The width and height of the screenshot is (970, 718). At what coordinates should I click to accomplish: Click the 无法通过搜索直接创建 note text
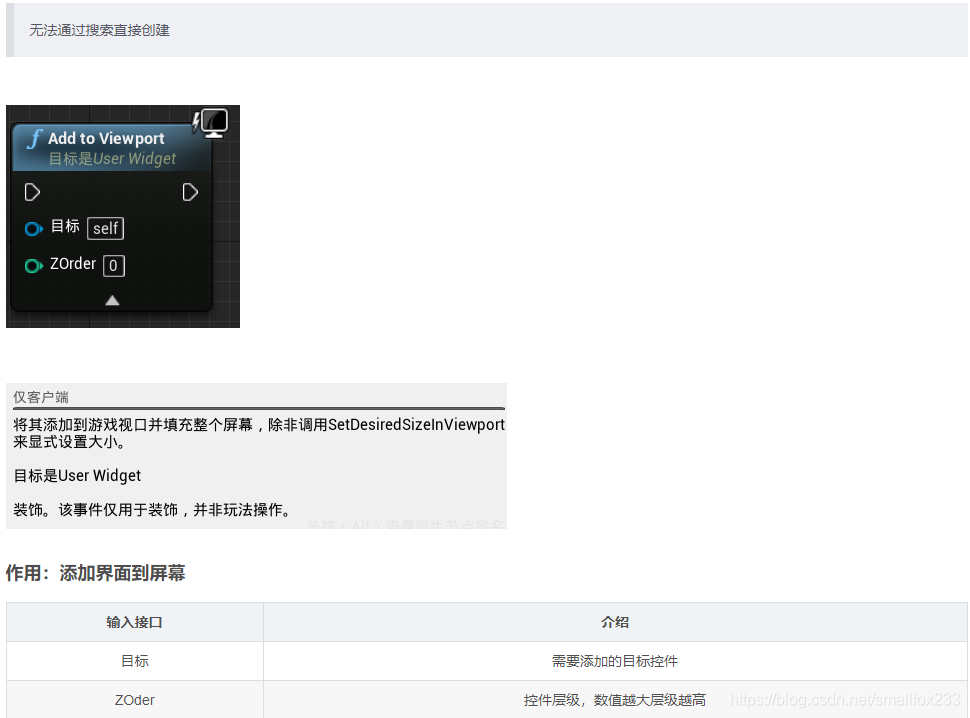point(100,30)
